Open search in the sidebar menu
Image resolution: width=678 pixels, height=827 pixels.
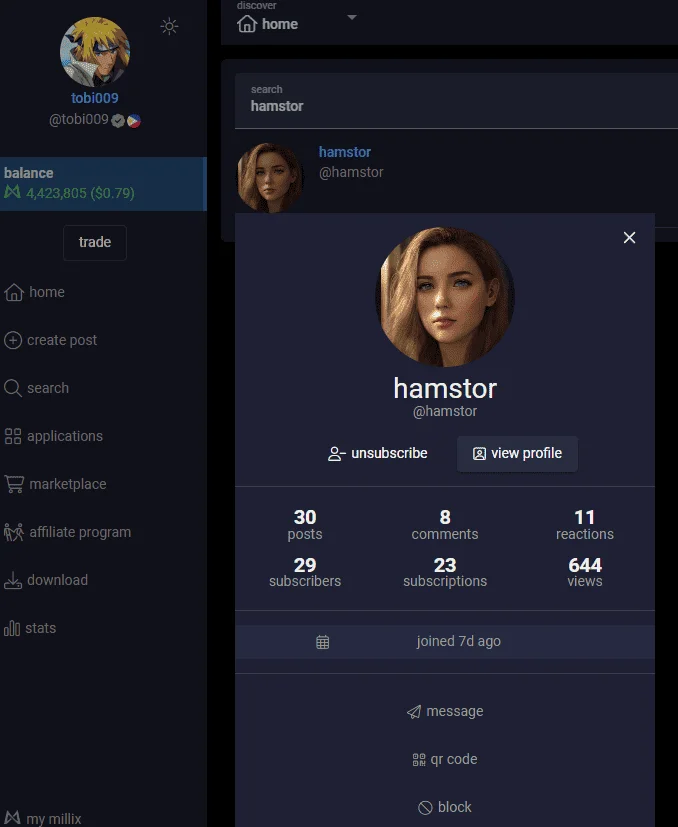[x=36, y=388]
